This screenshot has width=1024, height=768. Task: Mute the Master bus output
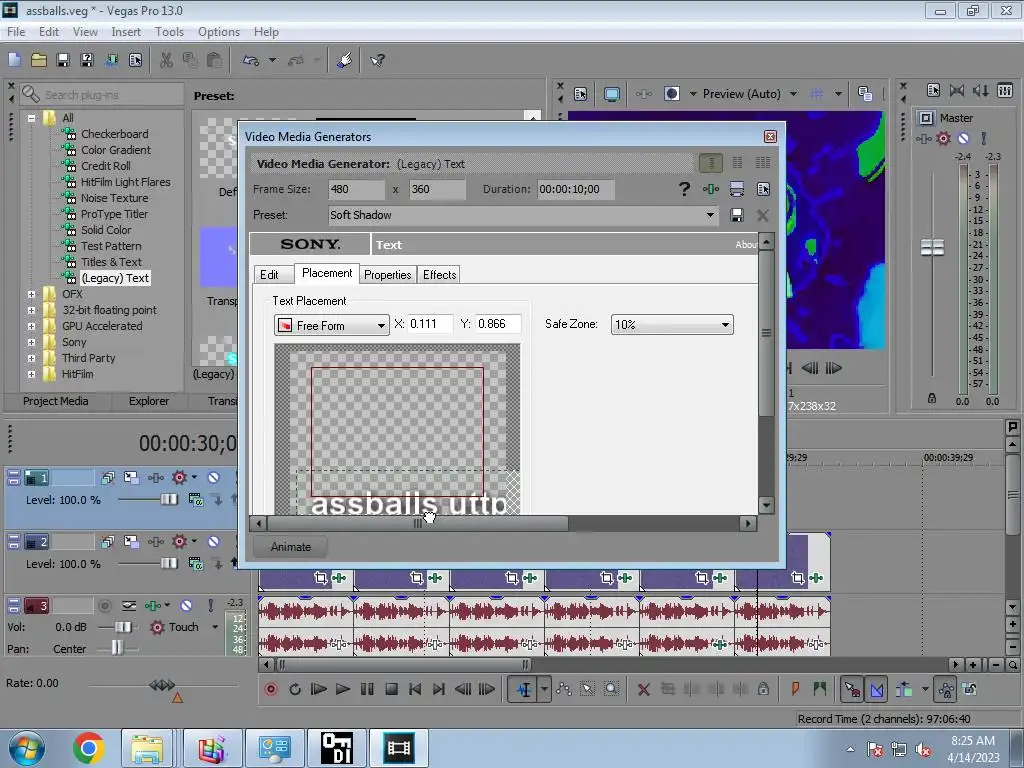[963, 138]
